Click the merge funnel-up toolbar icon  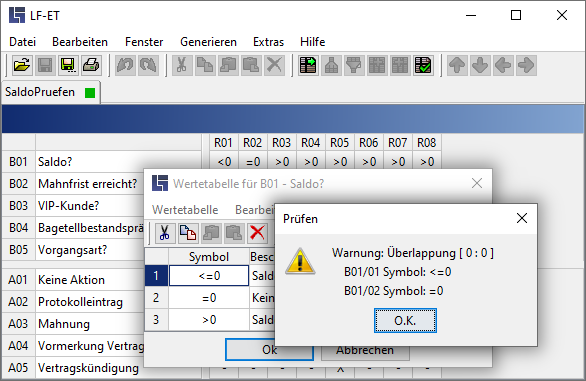click(x=331, y=65)
